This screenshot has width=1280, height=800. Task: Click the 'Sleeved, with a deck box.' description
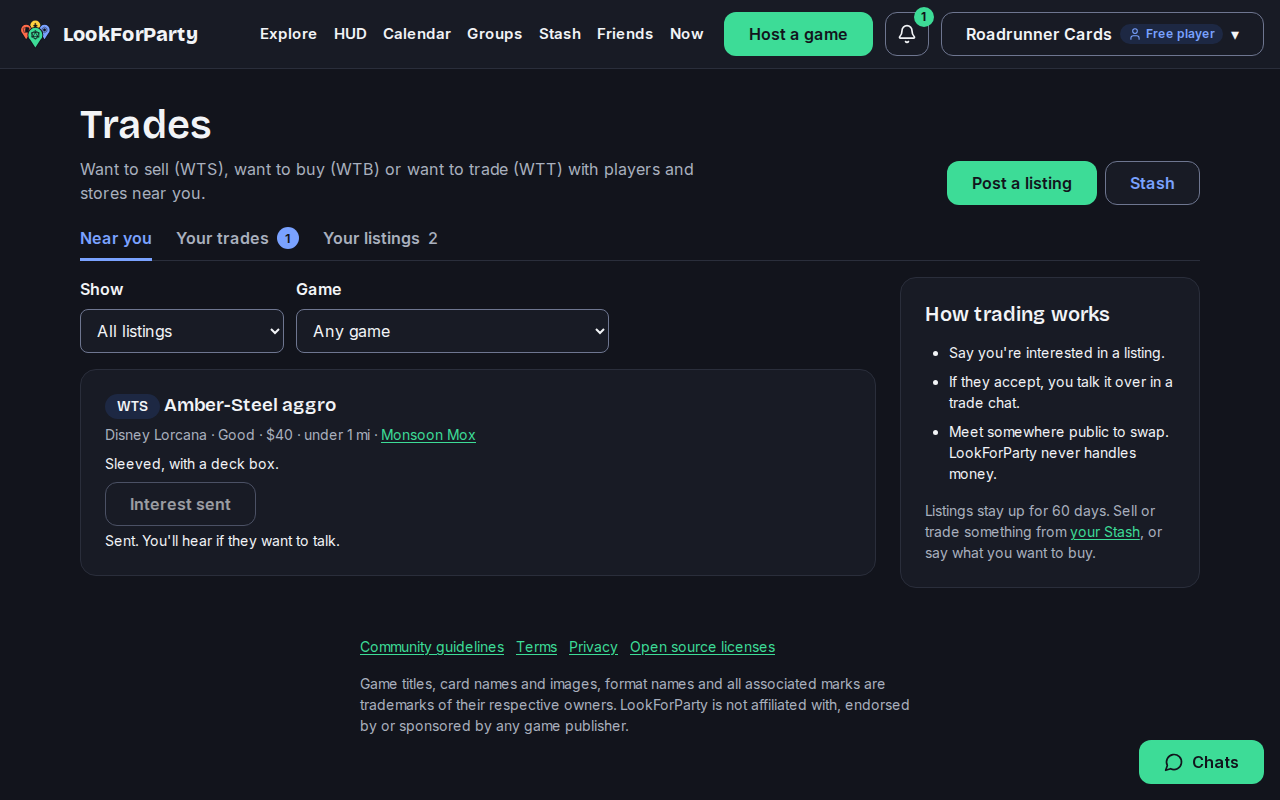(192, 464)
